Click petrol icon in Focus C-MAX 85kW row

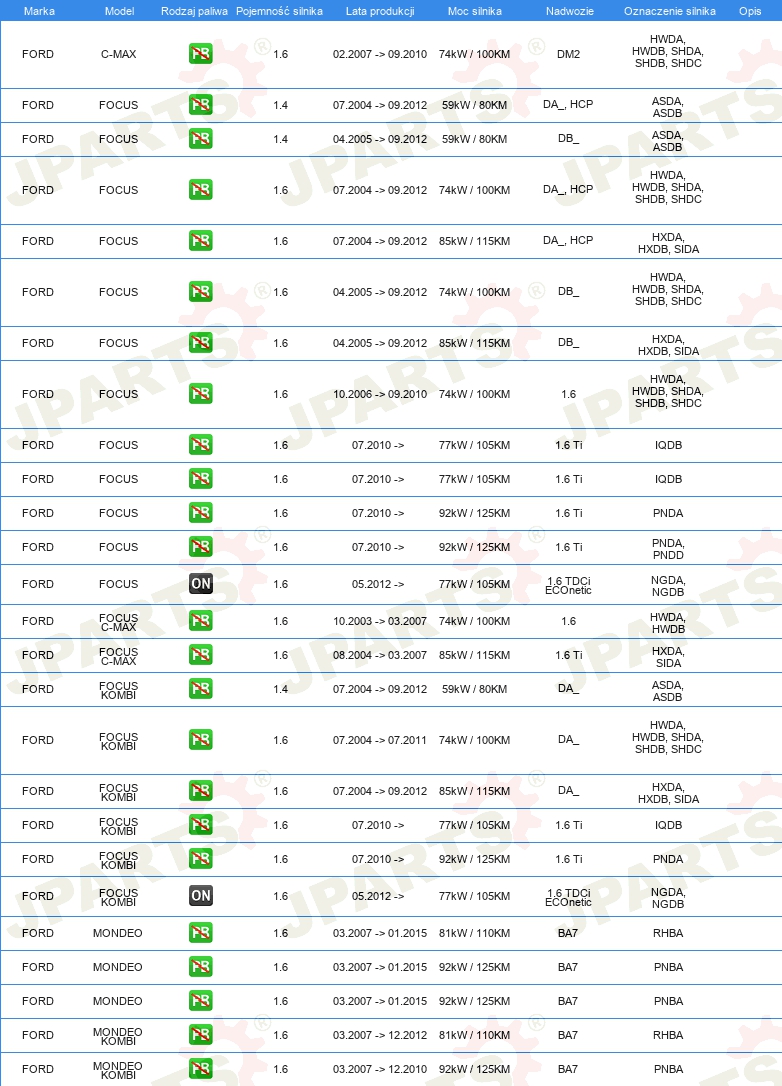tap(200, 655)
